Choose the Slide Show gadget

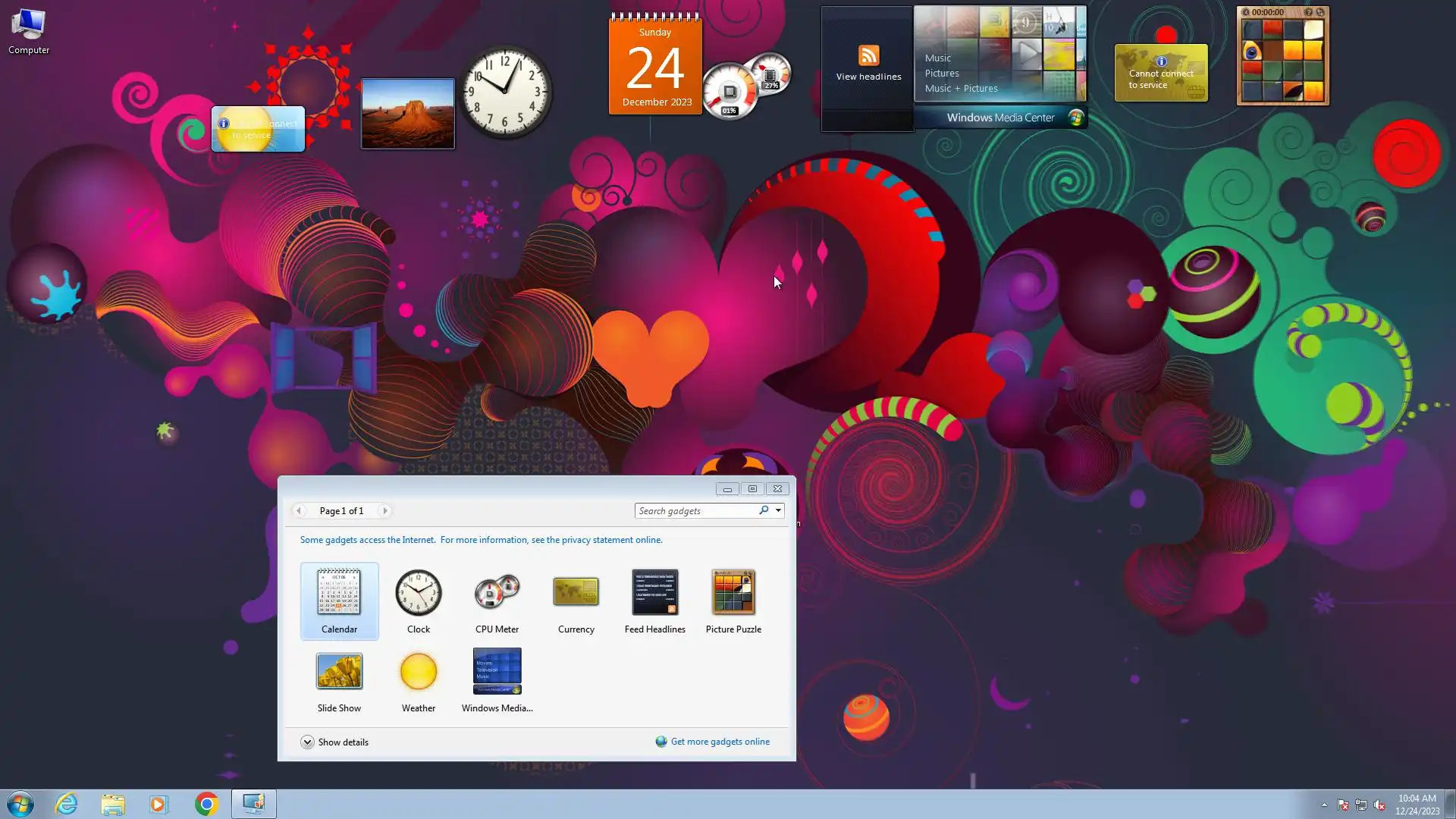pos(339,672)
